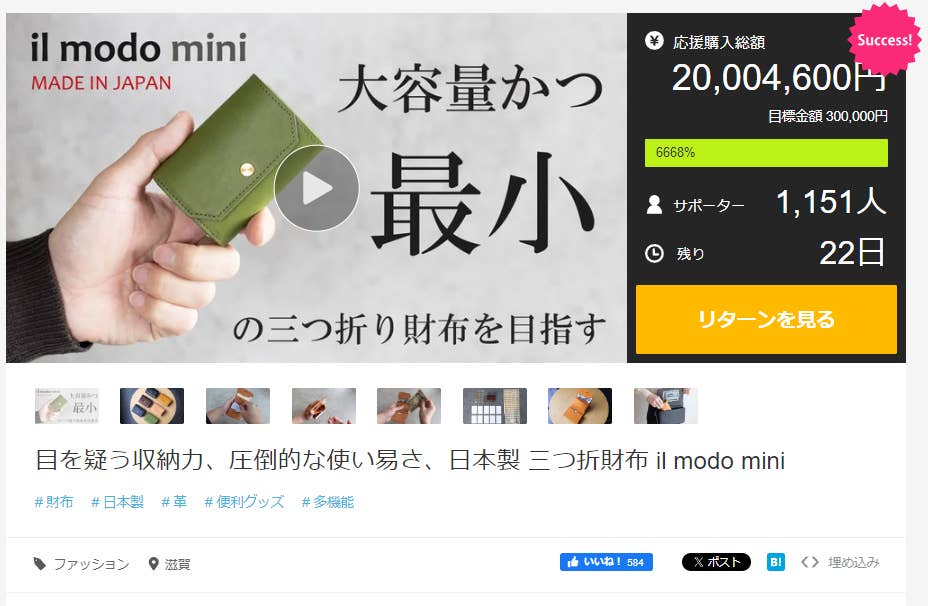
Task: Click the location pin icon beside 滋賀
Action: point(153,564)
